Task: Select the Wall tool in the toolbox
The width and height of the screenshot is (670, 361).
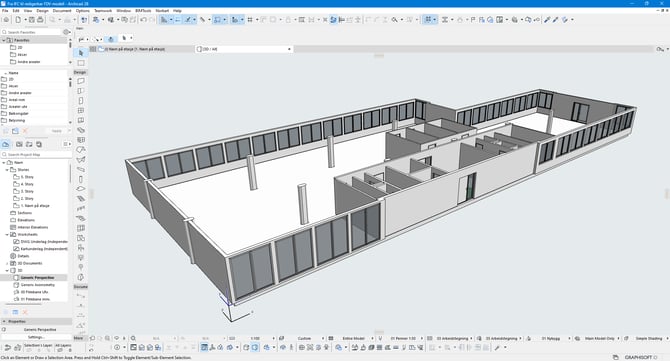Action: tap(81, 81)
